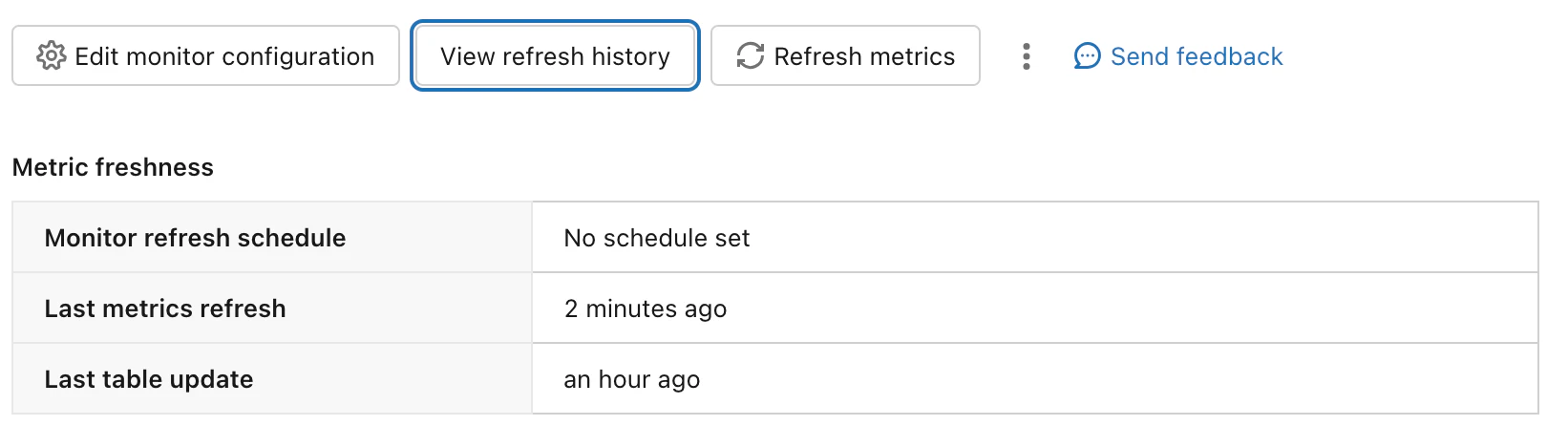Click the No schedule set value
Image resolution: width=1568 pixels, height=447 pixels.
tap(657, 238)
